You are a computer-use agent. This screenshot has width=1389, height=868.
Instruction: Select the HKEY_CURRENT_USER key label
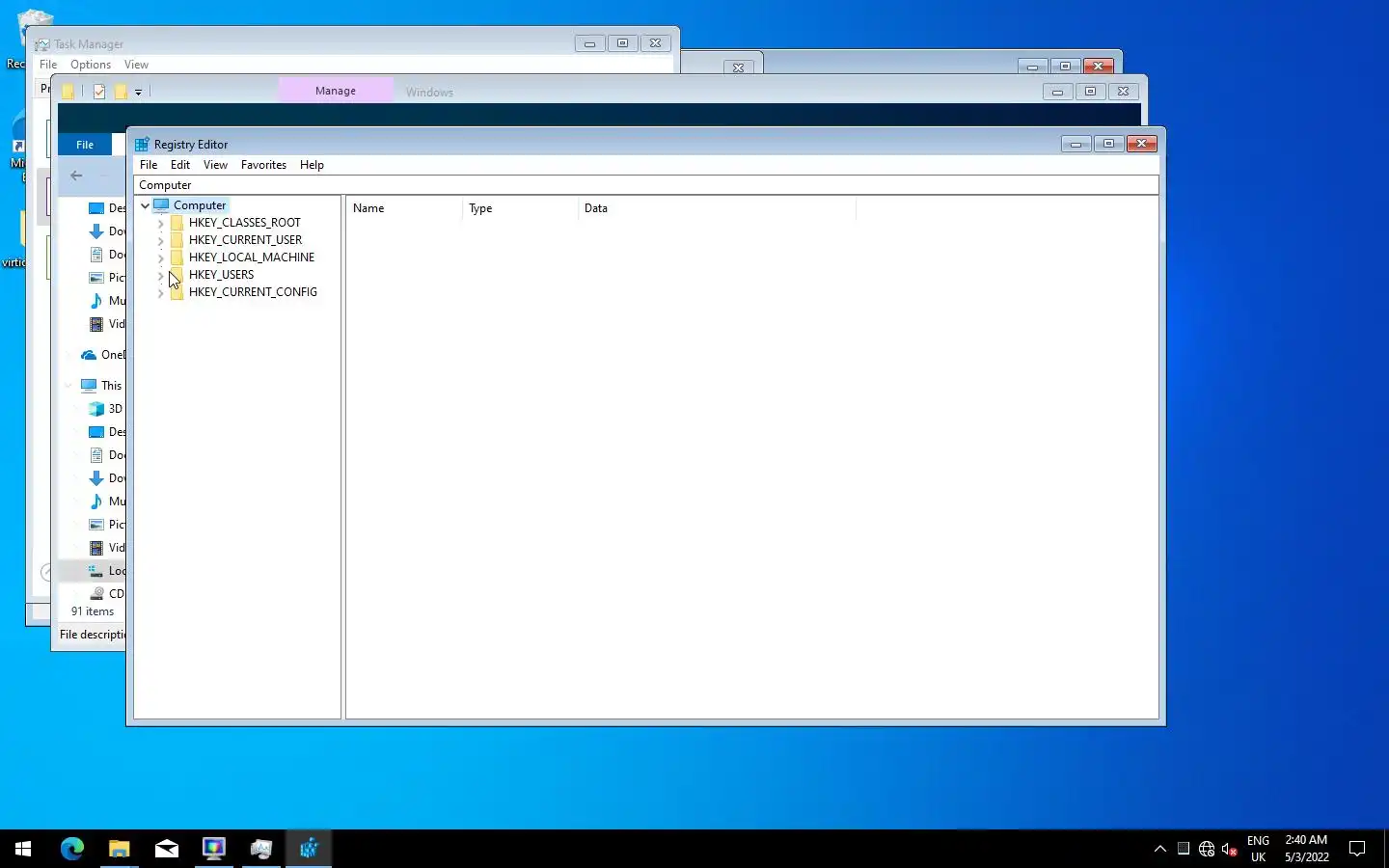tap(245, 240)
